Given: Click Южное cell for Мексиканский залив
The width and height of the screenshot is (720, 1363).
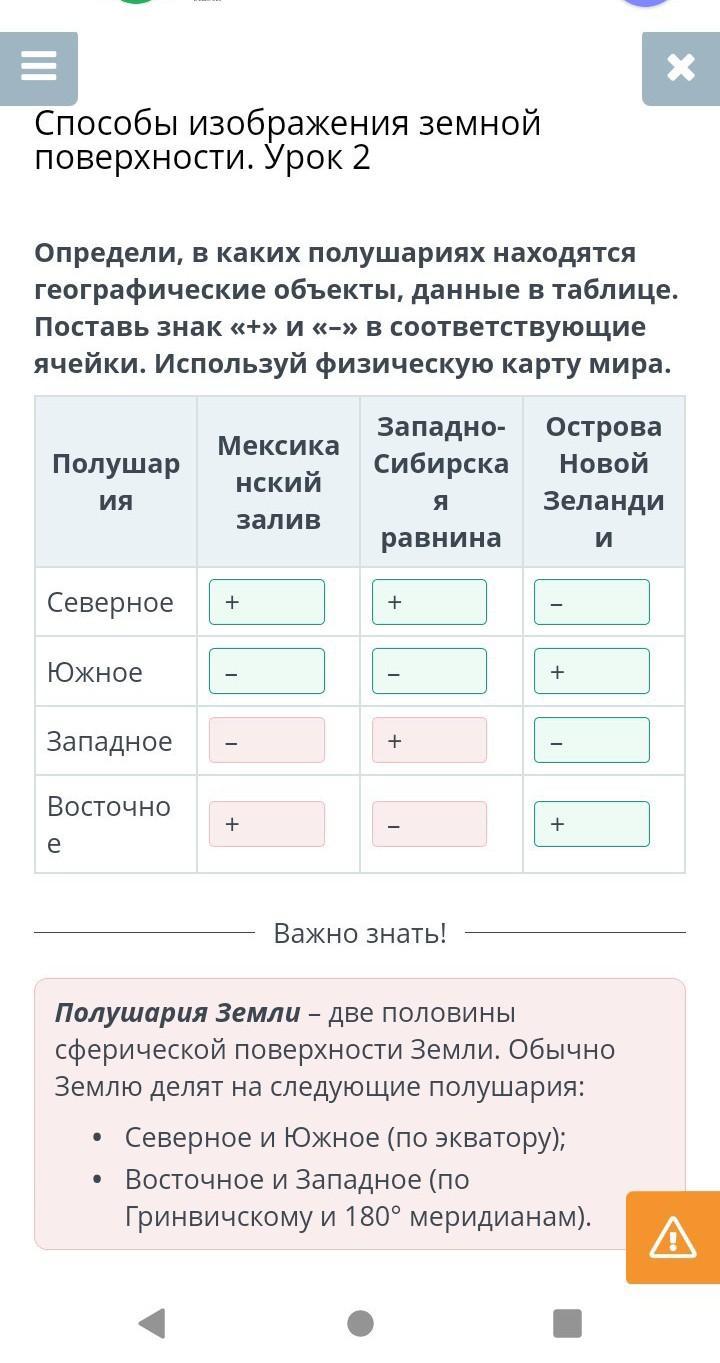Looking at the screenshot, I should click(267, 671).
